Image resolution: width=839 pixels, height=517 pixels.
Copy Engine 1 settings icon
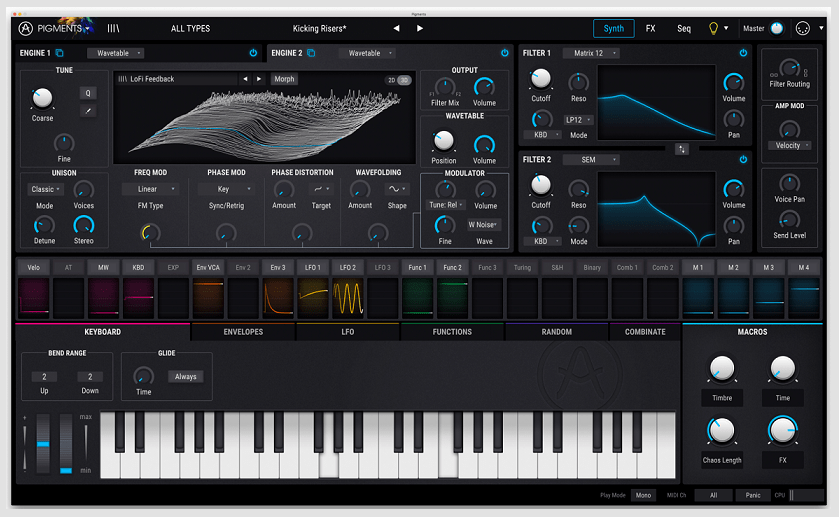(59, 53)
